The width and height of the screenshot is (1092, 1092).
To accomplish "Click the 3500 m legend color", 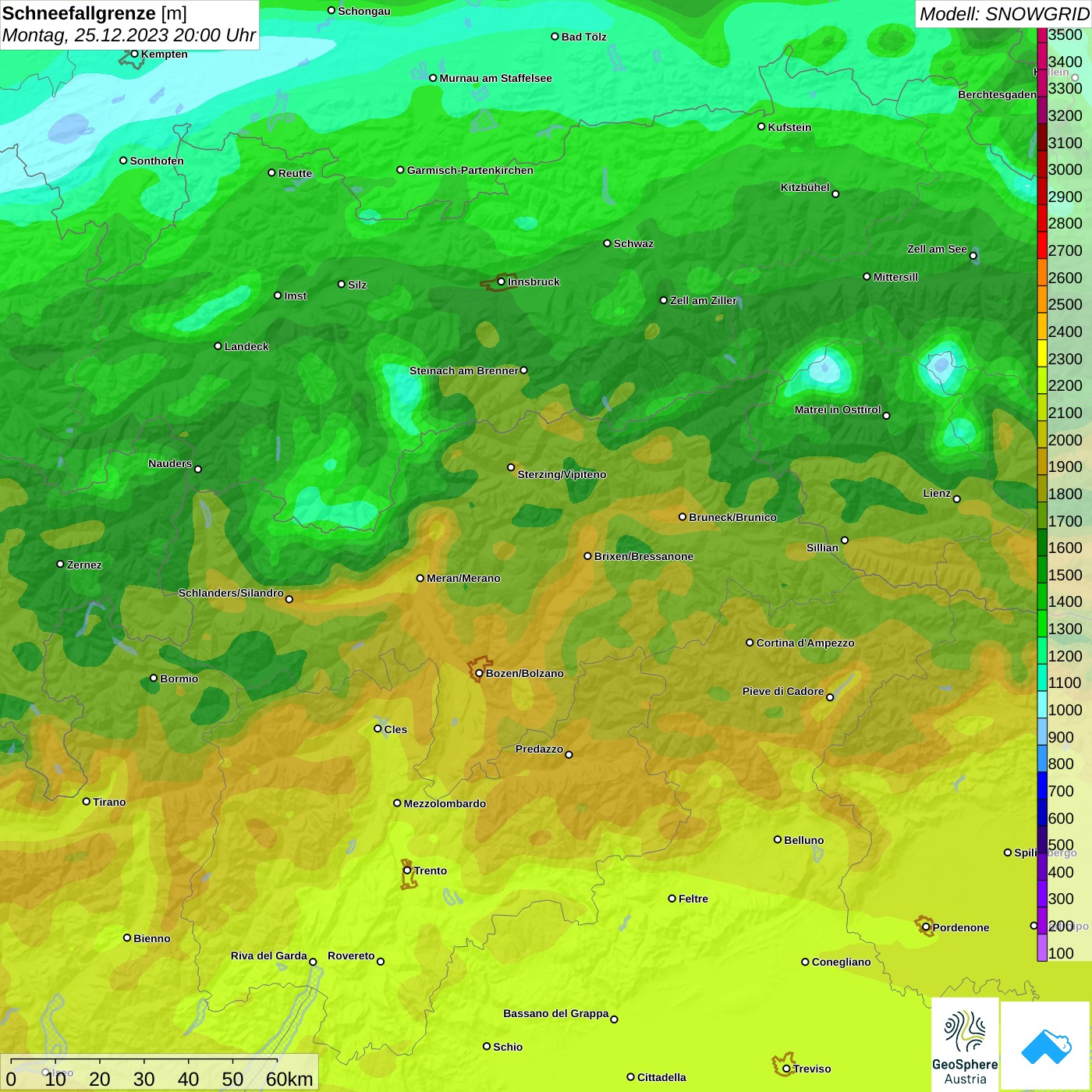I will 1042,34.
